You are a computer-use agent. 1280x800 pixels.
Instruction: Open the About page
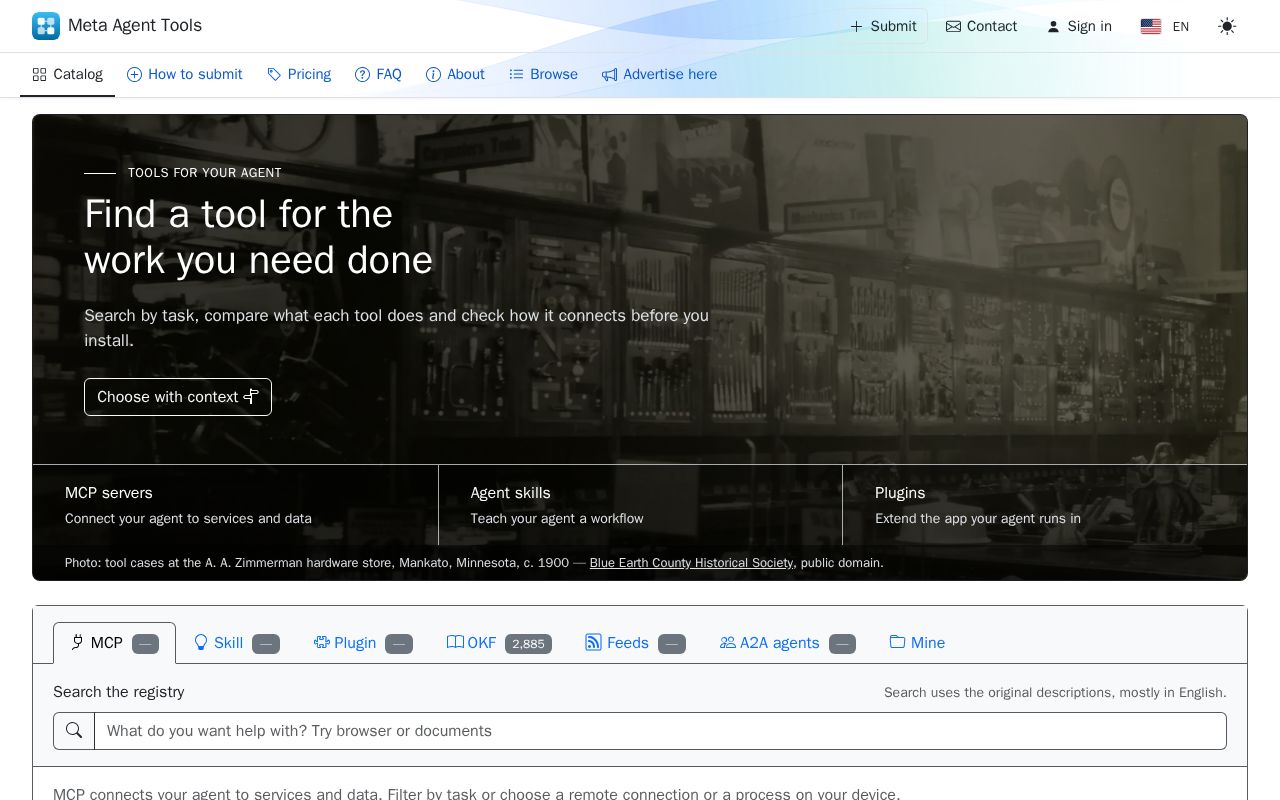[455, 74]
